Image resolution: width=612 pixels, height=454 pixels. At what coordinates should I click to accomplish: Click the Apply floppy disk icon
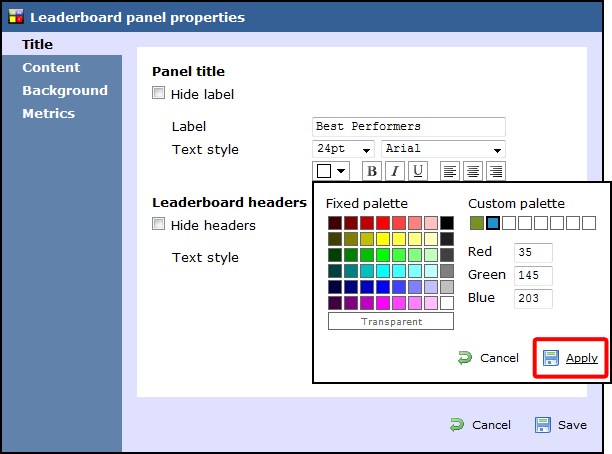click(551, 358)
